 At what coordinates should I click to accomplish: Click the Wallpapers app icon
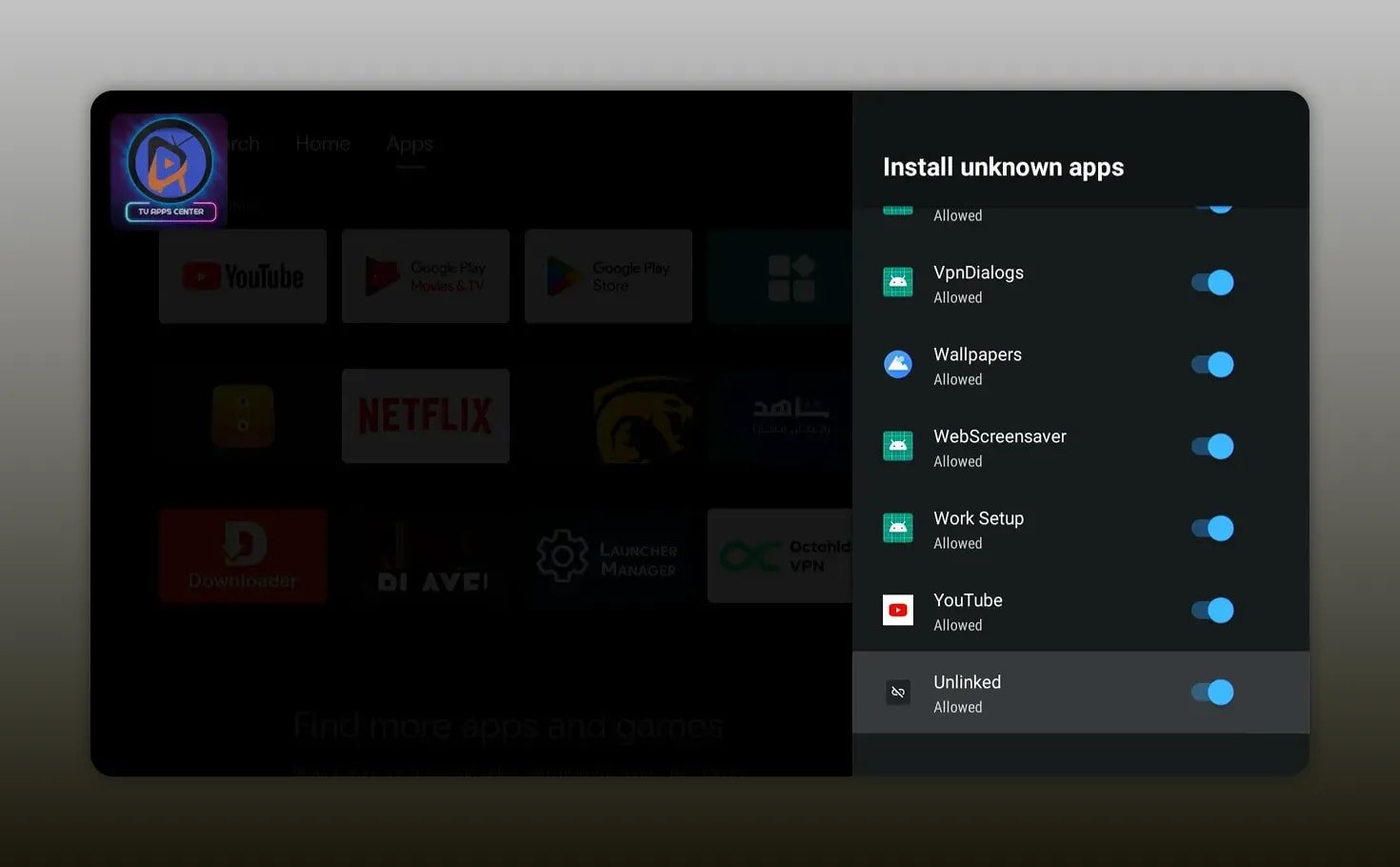(898, 364)
